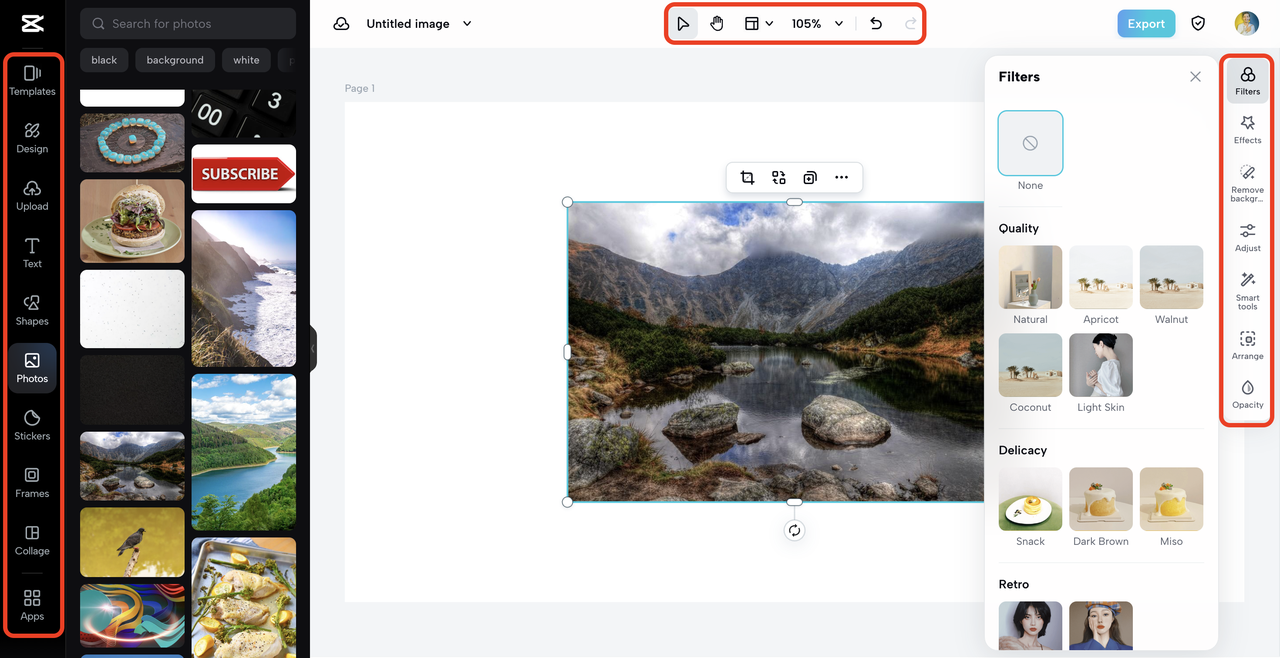Viewport: 1280px width, 658px height.
Task: Select the pointer (select) tool
Action: coord(683,24)
